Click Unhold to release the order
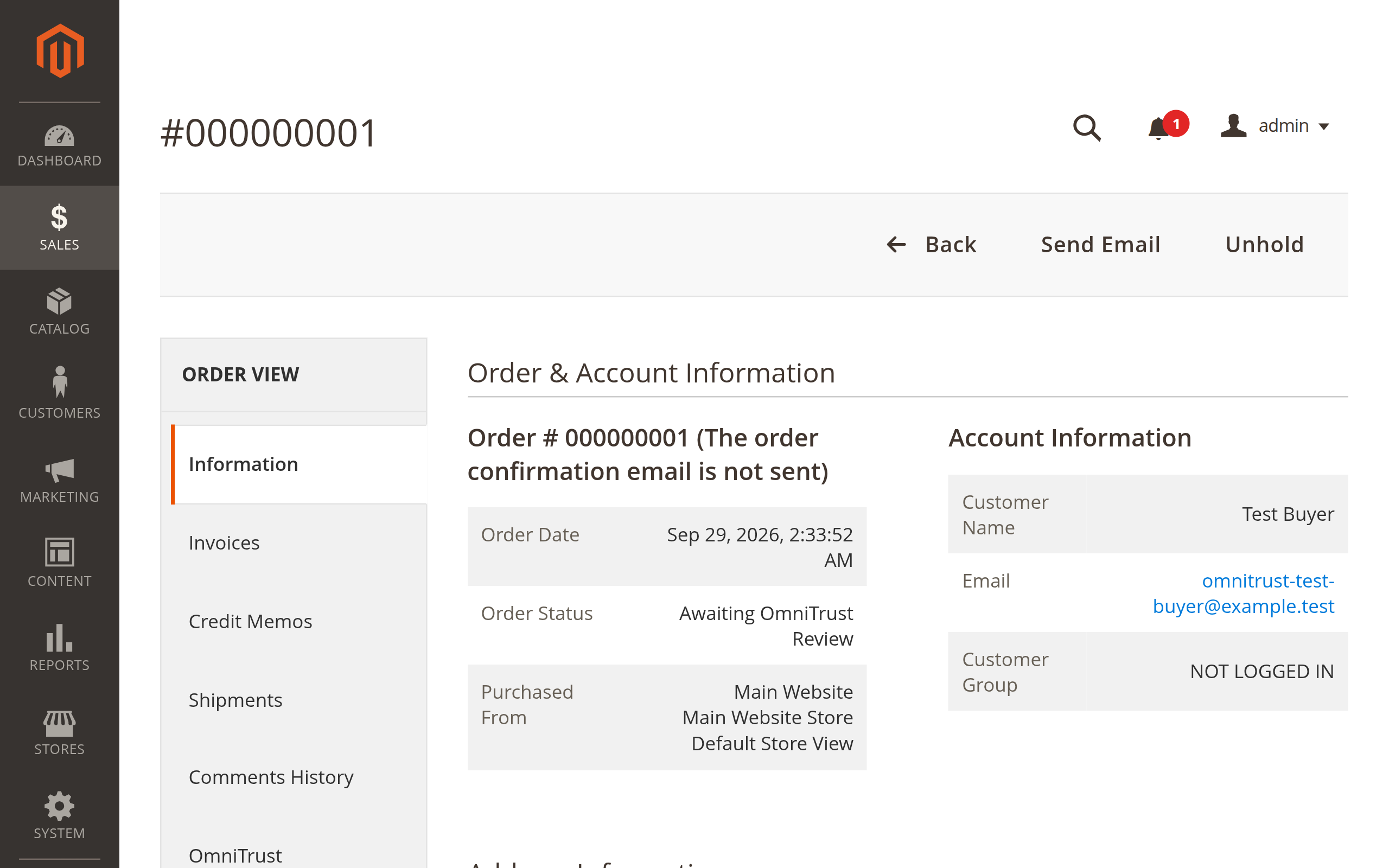The width and height of the screenshot is (1389, 868). (1264, 245)
